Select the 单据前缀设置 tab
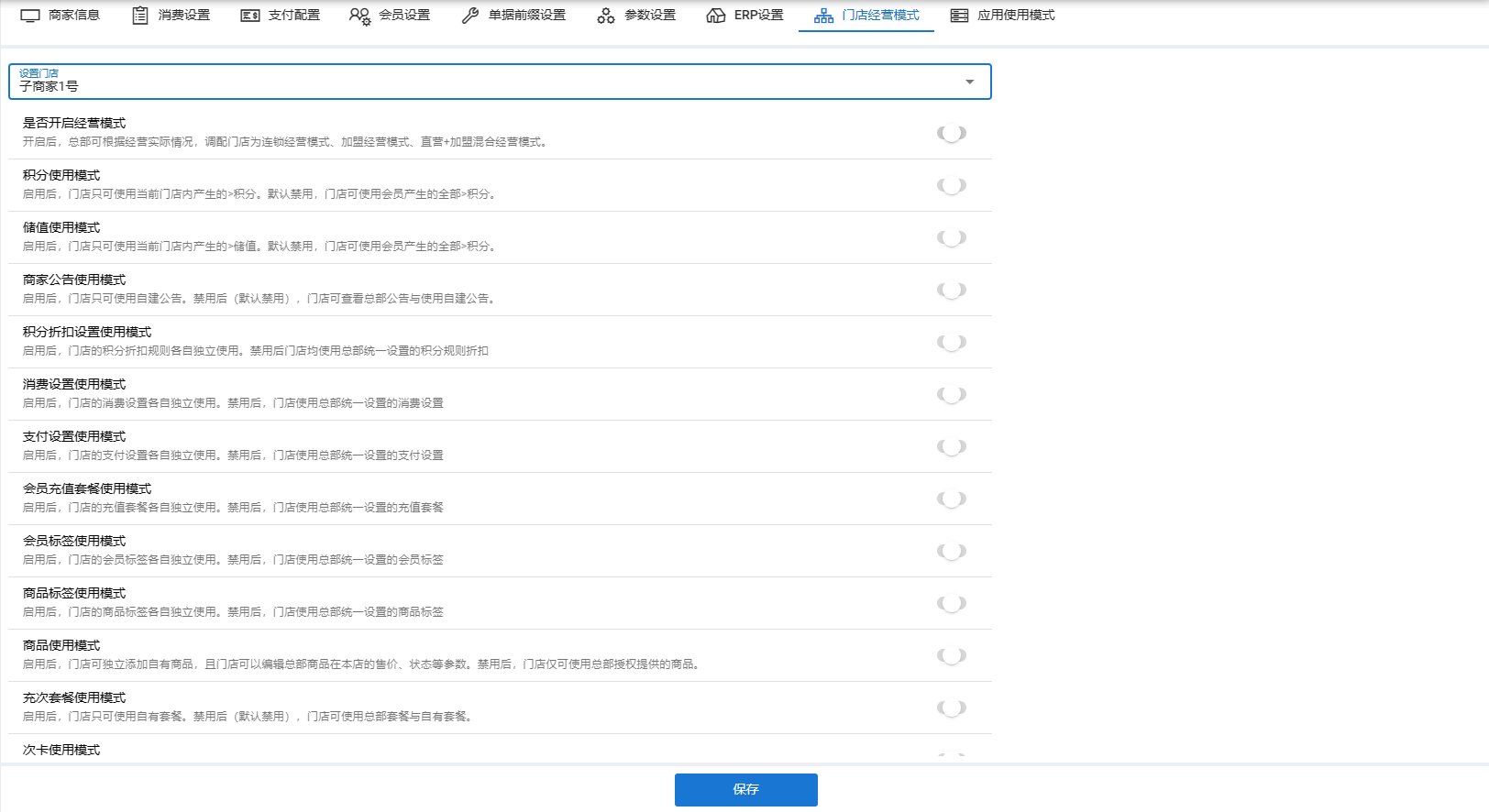The image size is (1489, 812). click(513, 16)
